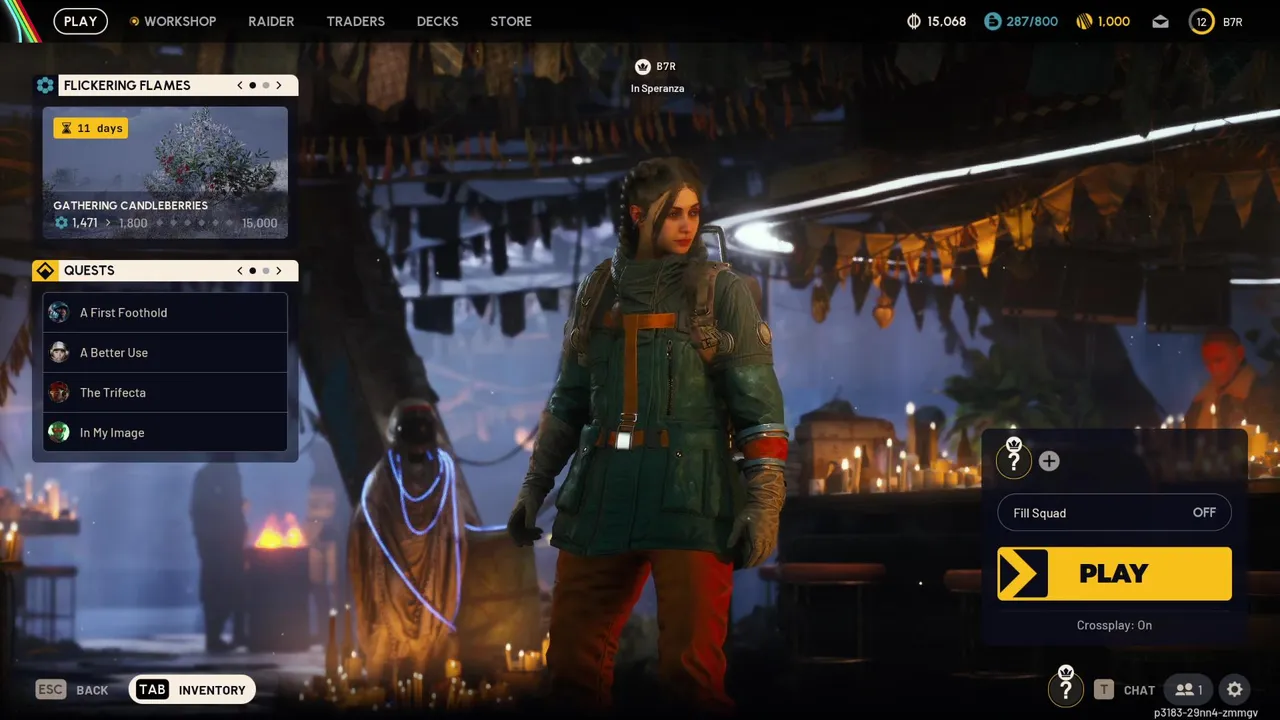
Task: Open the level 12 player profile badge
Action: click(x=1201, y=21)
